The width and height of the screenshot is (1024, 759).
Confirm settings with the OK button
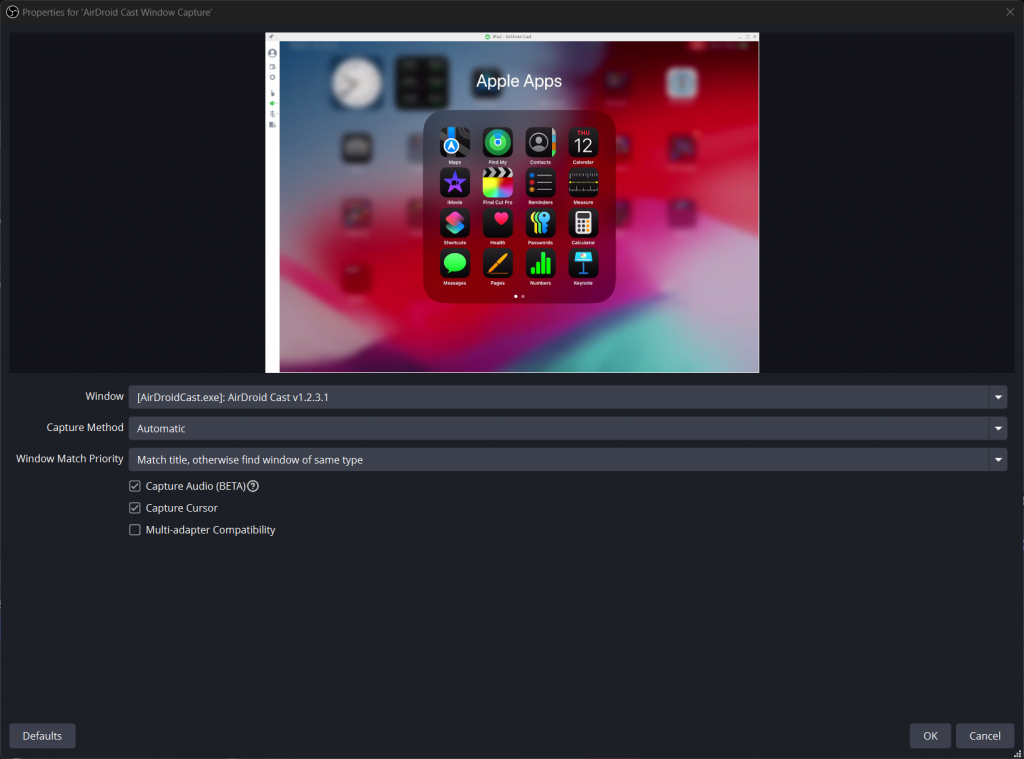pyautogui.click(x=930, y=736)
